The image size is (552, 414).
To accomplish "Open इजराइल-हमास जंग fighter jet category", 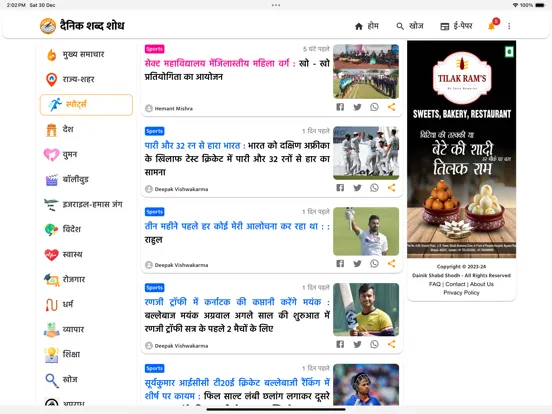I will (x=51, y=205).
